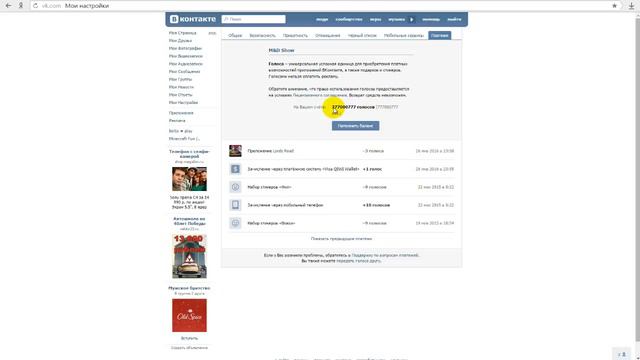Select the bottom sticker set purchase icon
Image resolution: width=640 pixels, height=360 pixels.
235,223
